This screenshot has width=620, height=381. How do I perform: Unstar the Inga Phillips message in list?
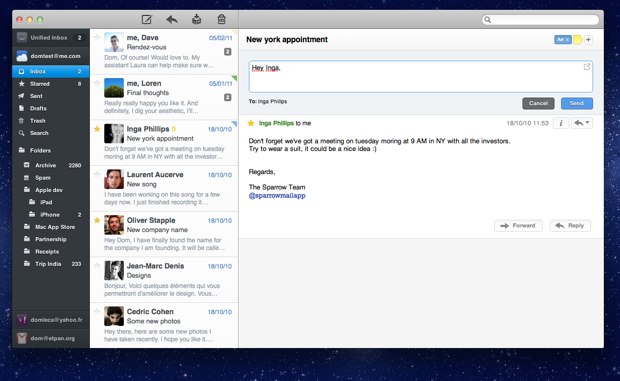tap(97, 129)
